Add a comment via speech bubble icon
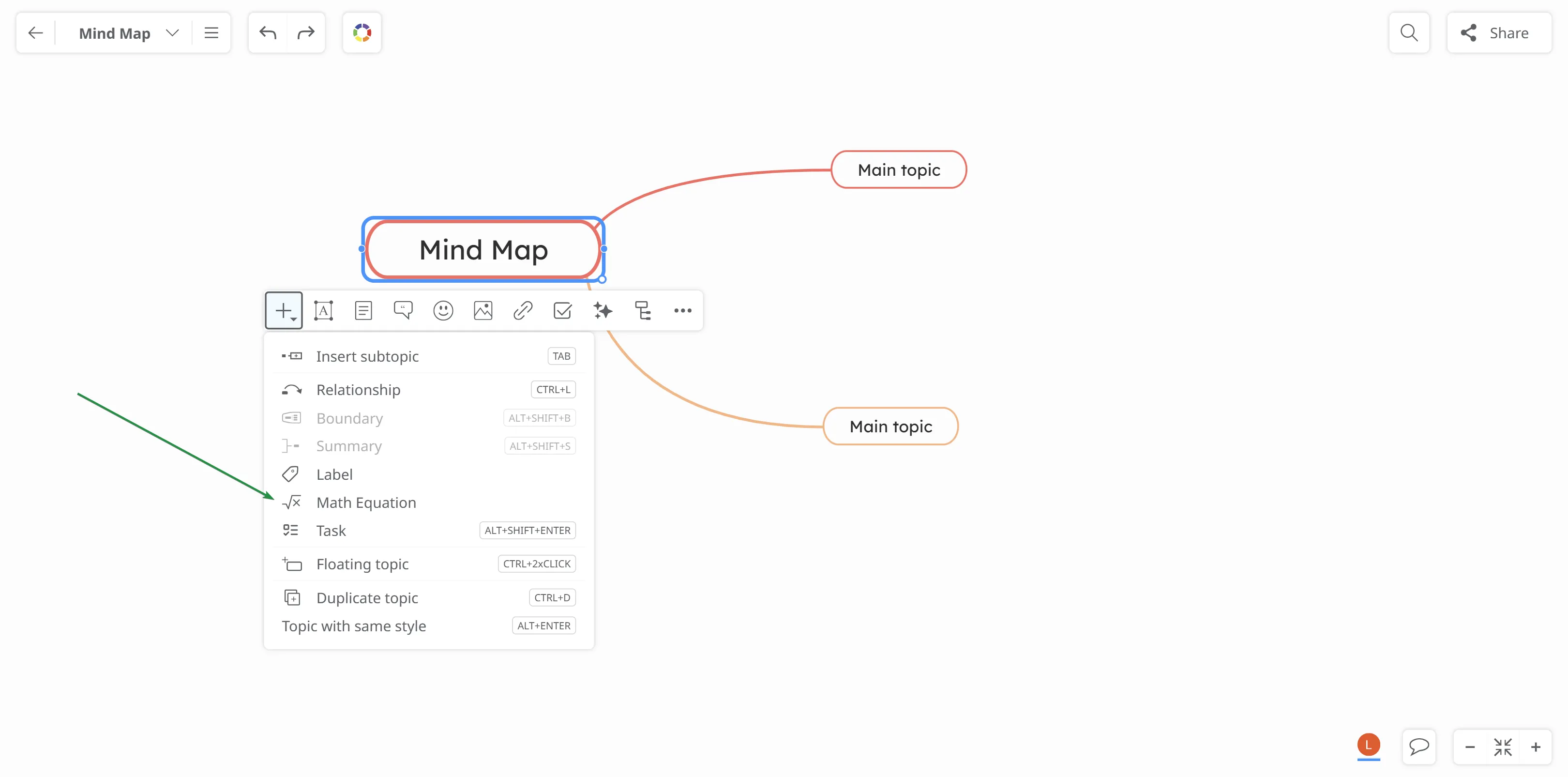This screenshot has height=777, width=1568. coord(403,310)
